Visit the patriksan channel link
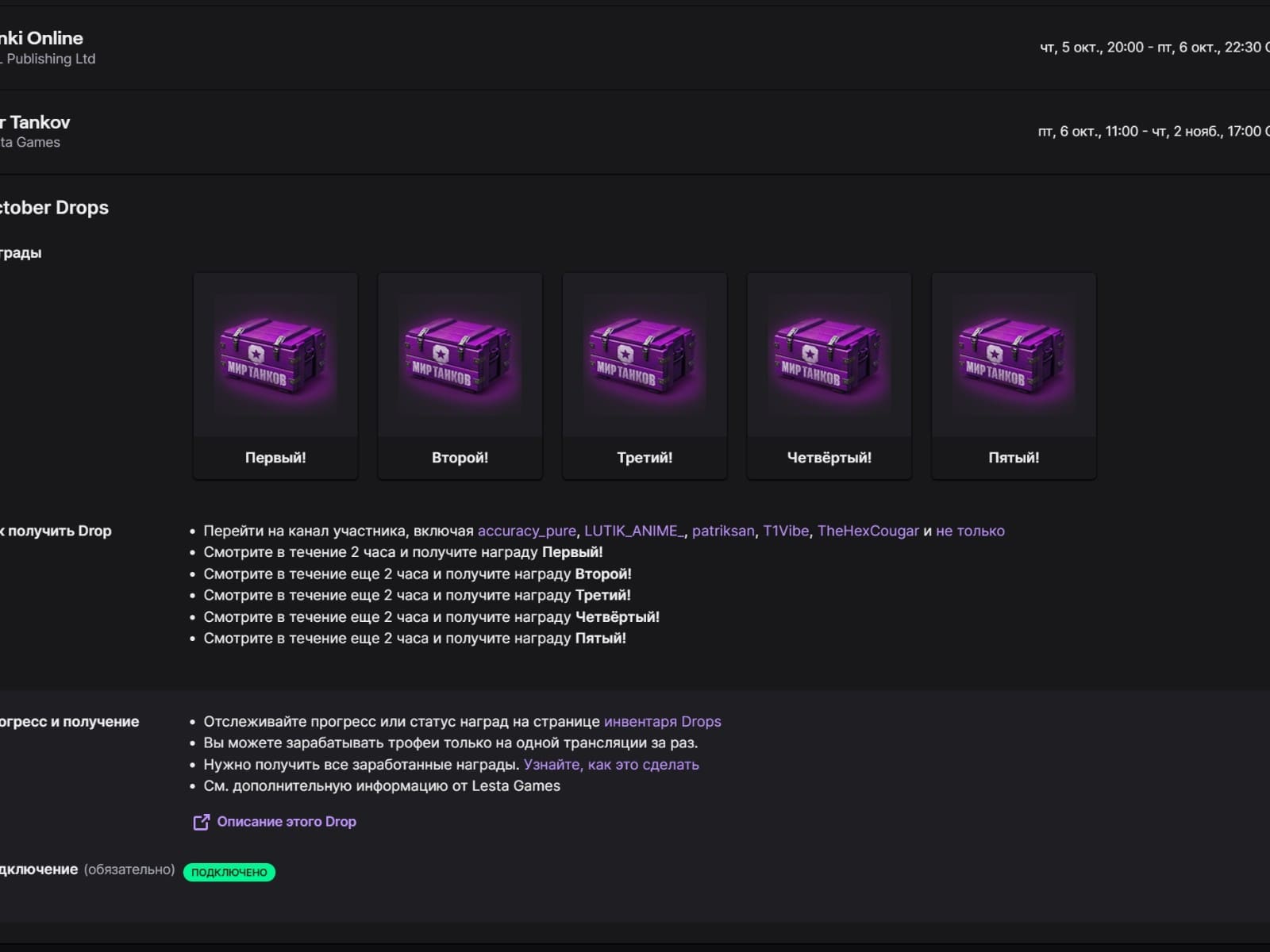 [723, 532]
